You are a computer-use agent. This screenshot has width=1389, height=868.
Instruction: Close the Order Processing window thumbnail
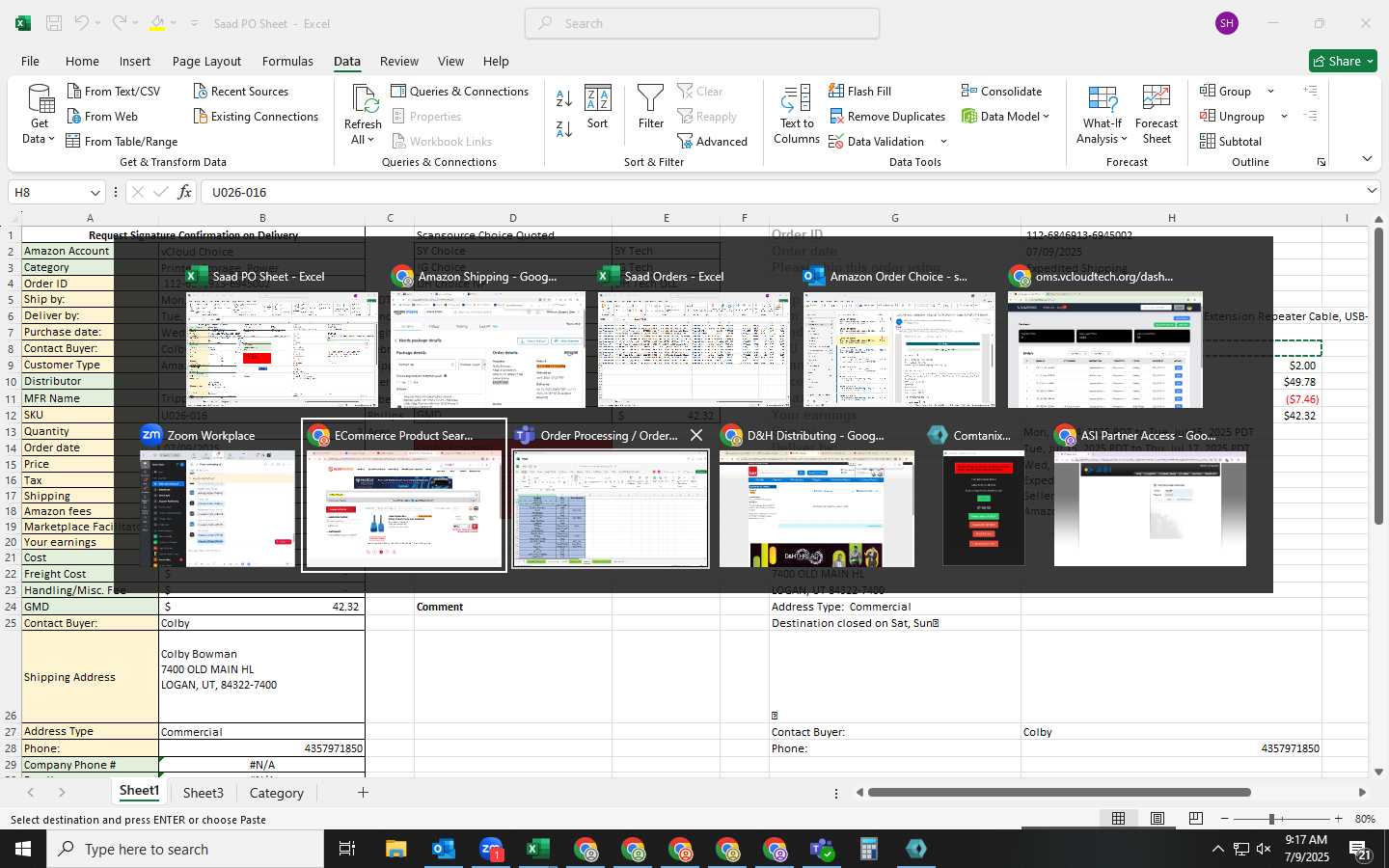pos(696,435)
